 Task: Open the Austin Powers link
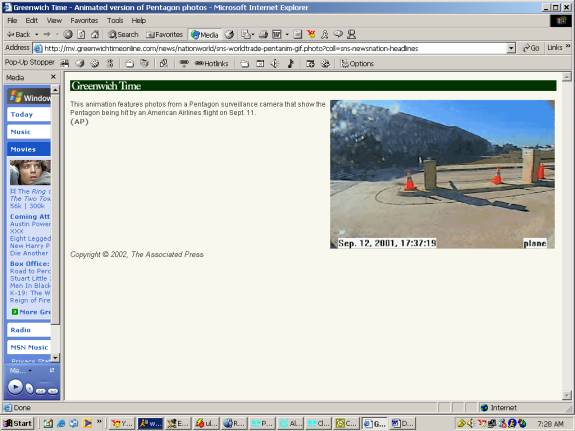click(30, 224)
